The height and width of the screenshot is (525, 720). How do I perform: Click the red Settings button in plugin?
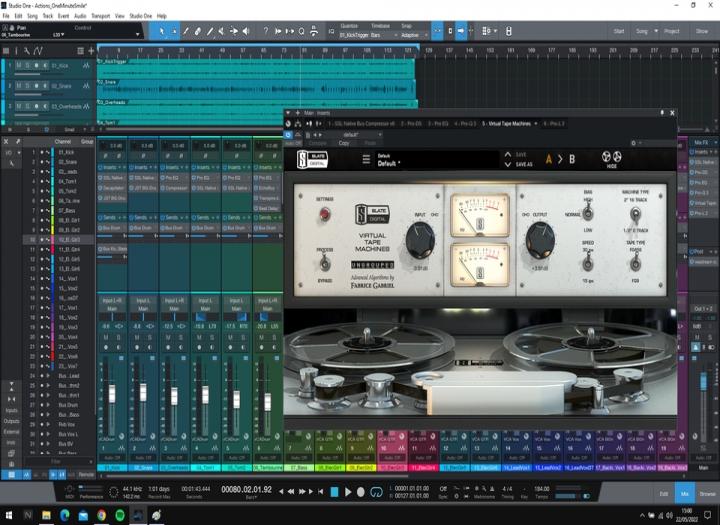(x=325, y=214)
